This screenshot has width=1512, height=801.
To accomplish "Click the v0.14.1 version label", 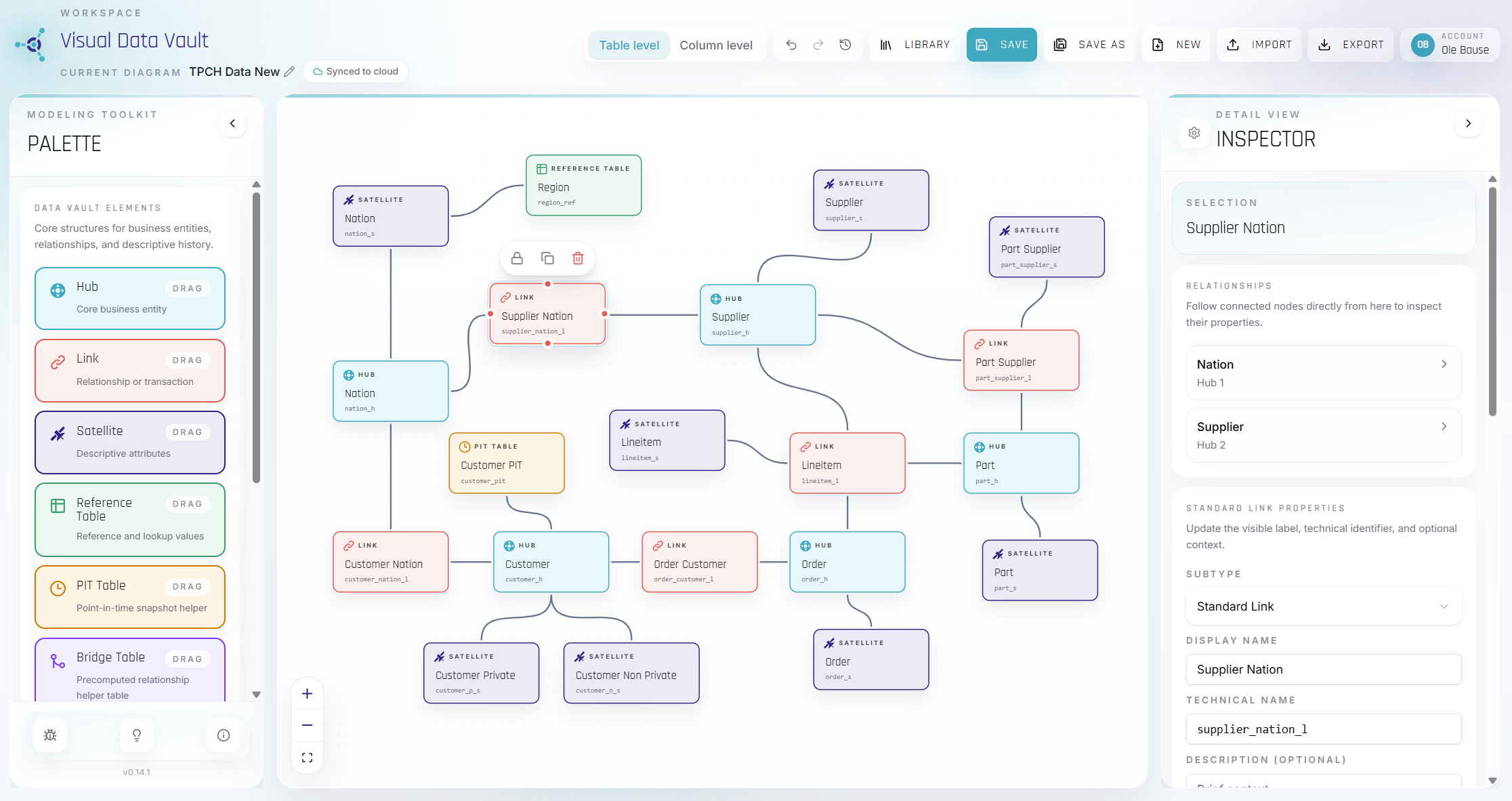I will point(137,772).
